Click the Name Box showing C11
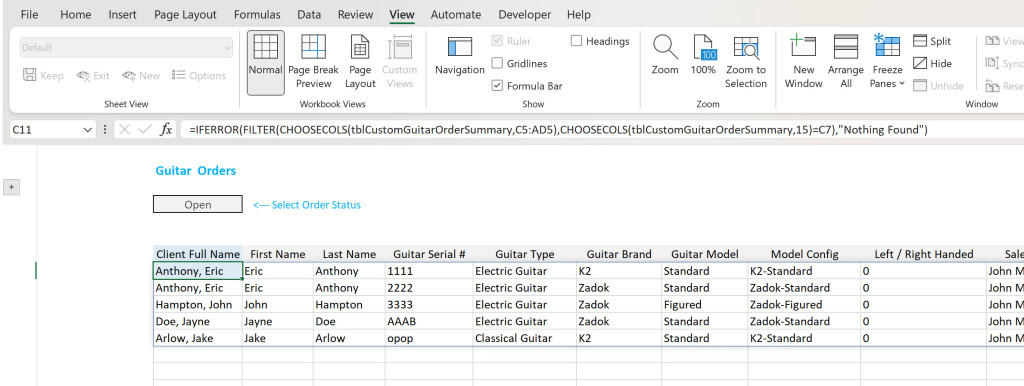The image size is (1024, 386). (46, 130)
